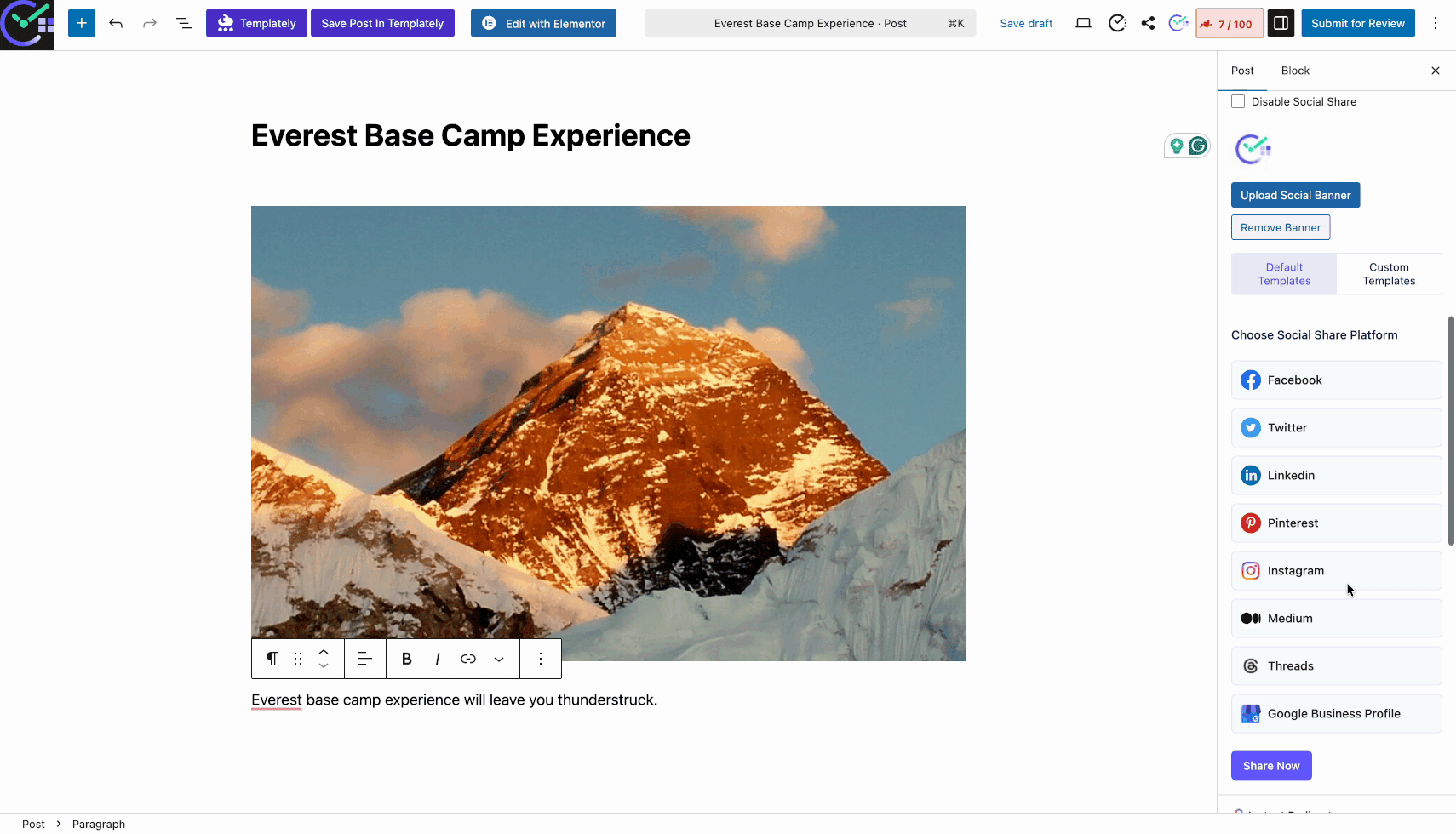Toggle Pinterest as a share platform

pyautogui.click(x=1336, y=523)
